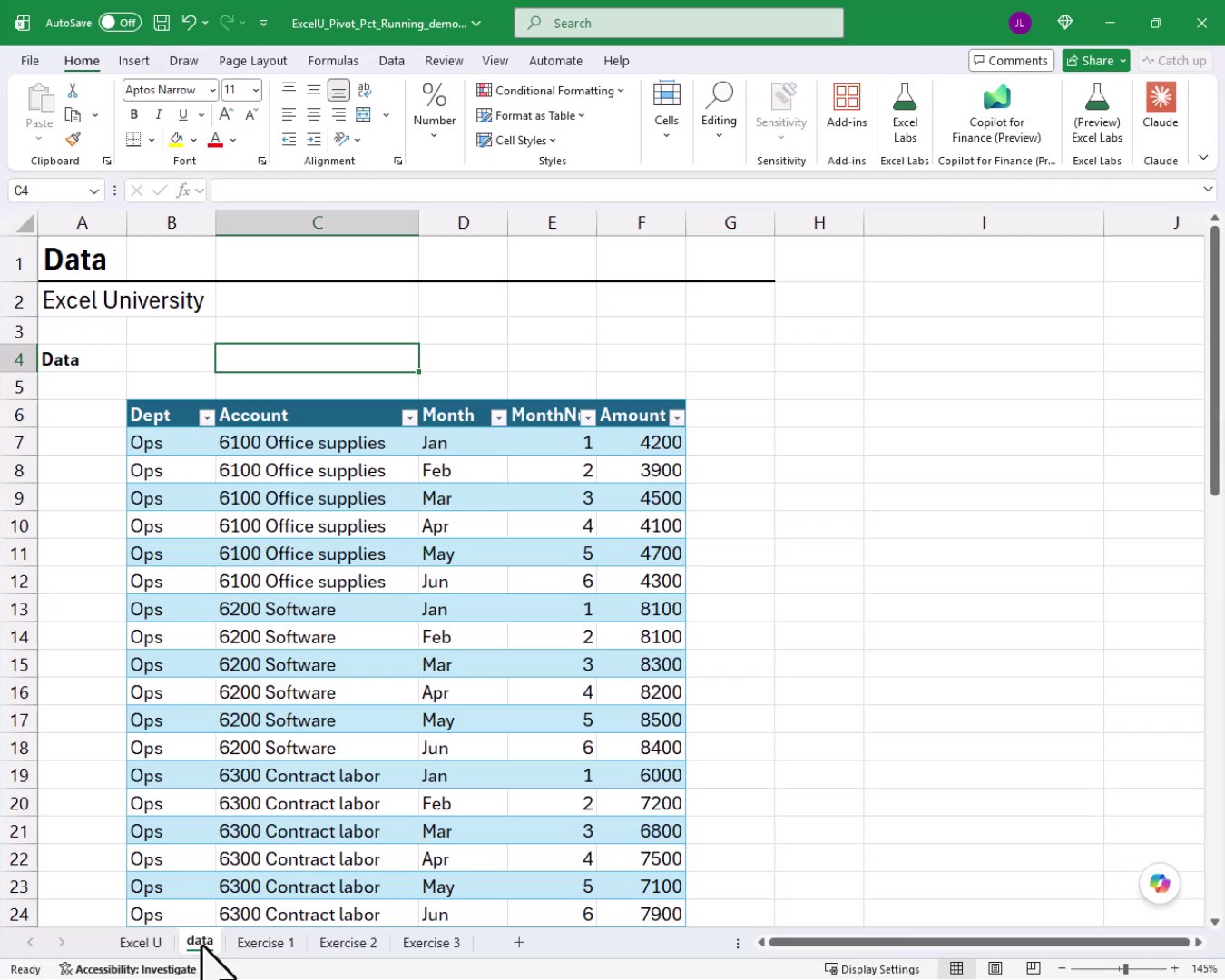The image size is (1225, 980).
Task: Click the Normal view grid icon
Action: pyautogui.click(x=956, y=968)
